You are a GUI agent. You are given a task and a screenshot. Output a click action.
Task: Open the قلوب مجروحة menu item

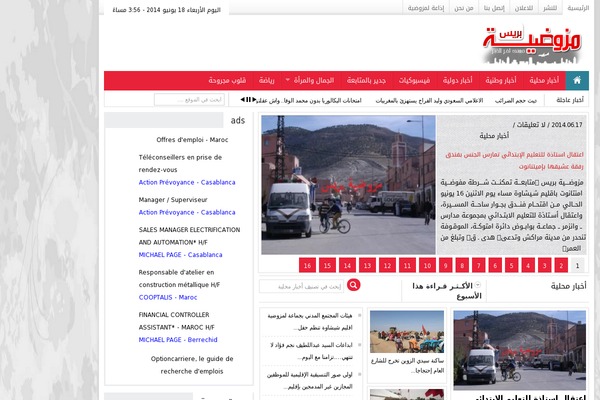tap(227, 80)
